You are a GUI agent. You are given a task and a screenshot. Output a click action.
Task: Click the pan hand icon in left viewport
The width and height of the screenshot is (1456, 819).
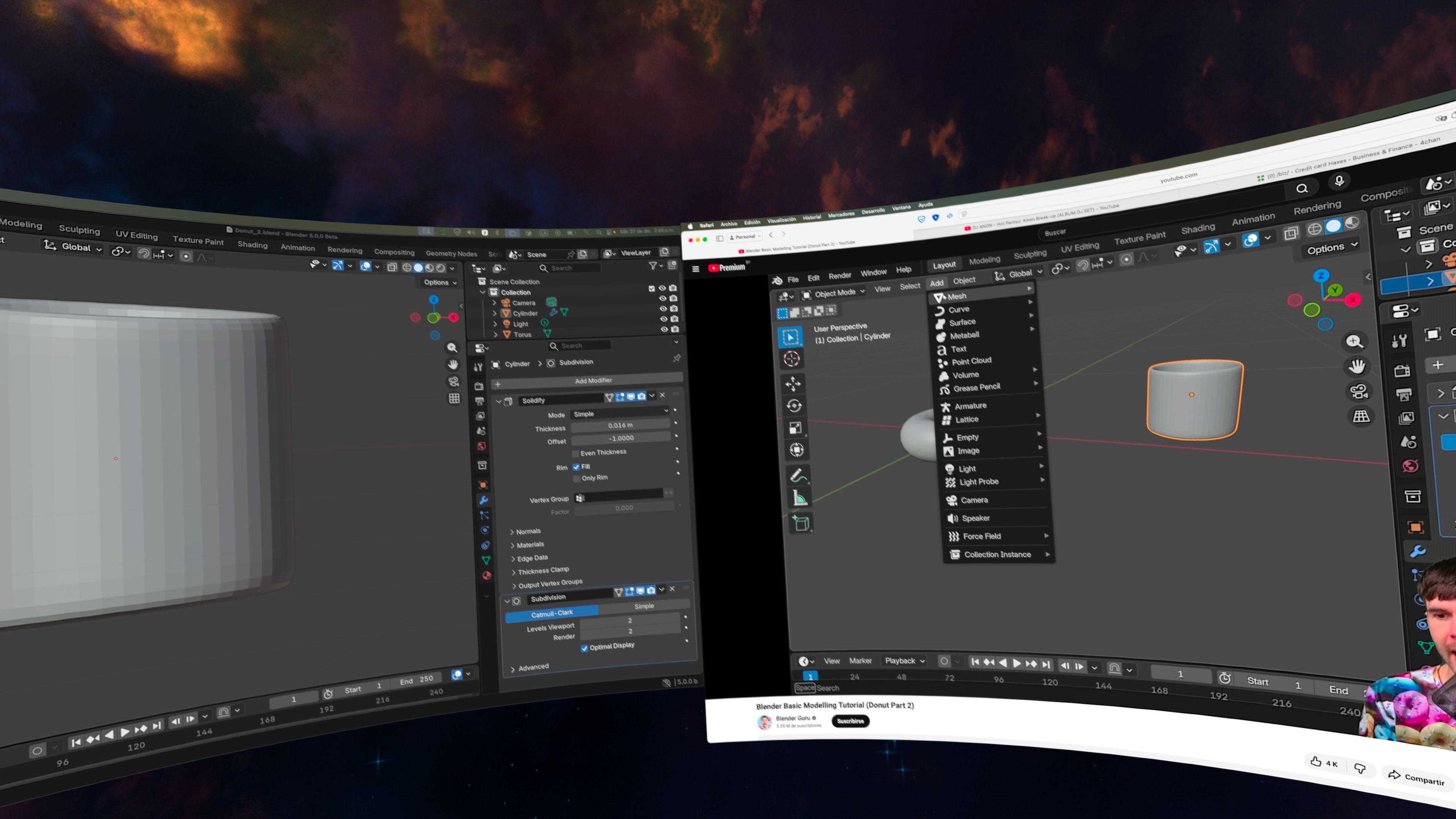(453, 364)
